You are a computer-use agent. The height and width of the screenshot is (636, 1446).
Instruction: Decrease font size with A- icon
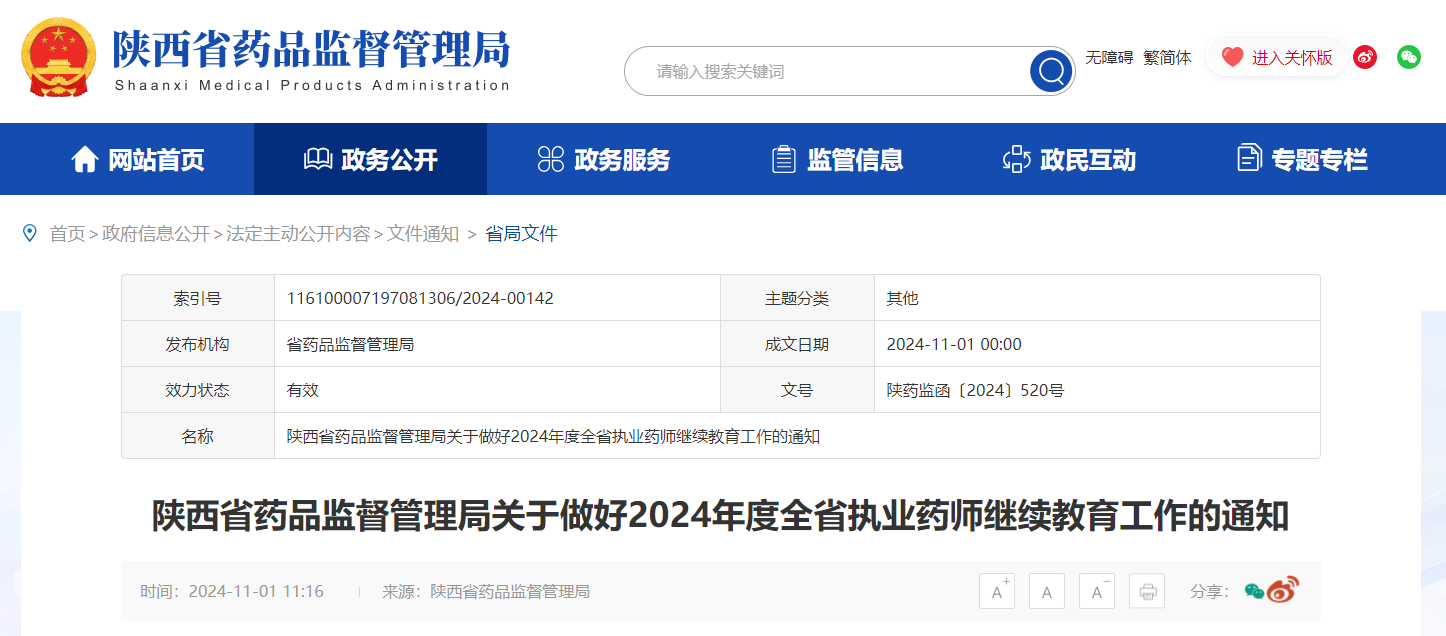(1097, 591)
